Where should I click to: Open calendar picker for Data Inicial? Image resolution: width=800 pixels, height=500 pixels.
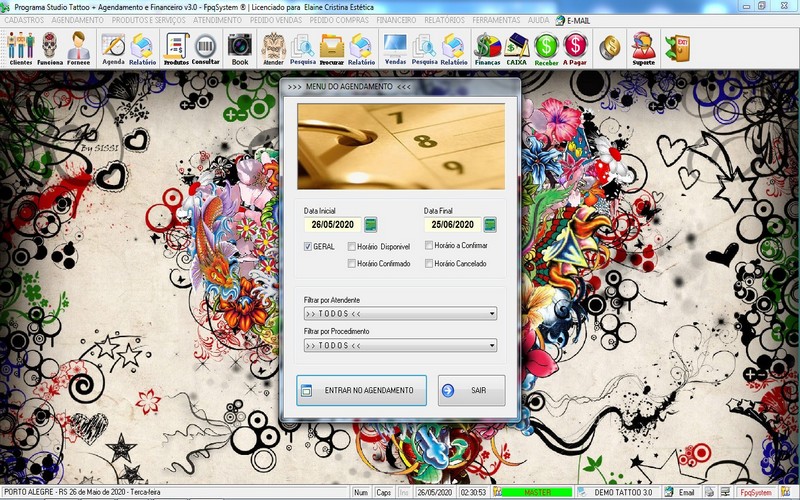[x=370, y=224]
